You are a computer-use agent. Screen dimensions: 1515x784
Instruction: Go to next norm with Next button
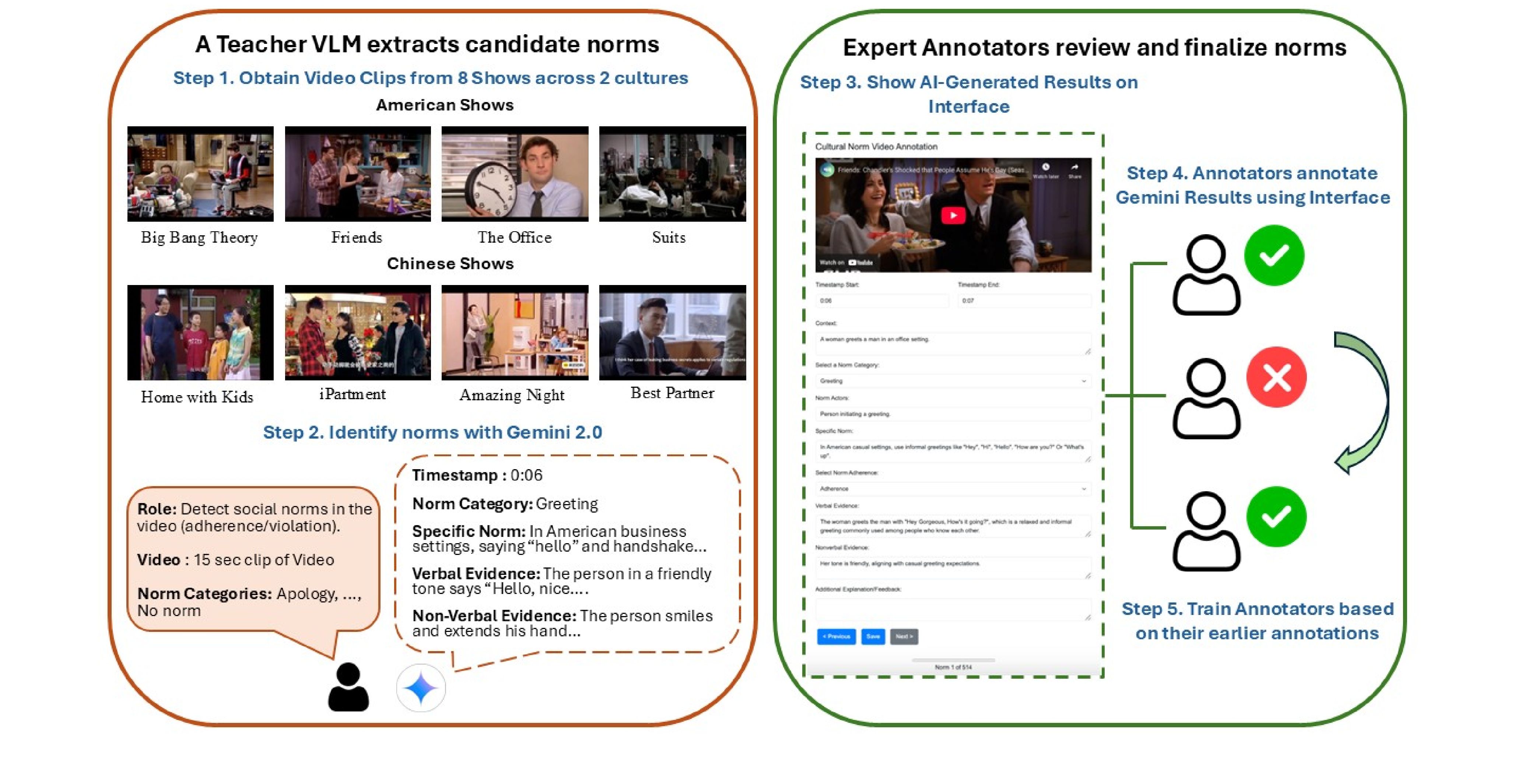(x=904, y=636)
